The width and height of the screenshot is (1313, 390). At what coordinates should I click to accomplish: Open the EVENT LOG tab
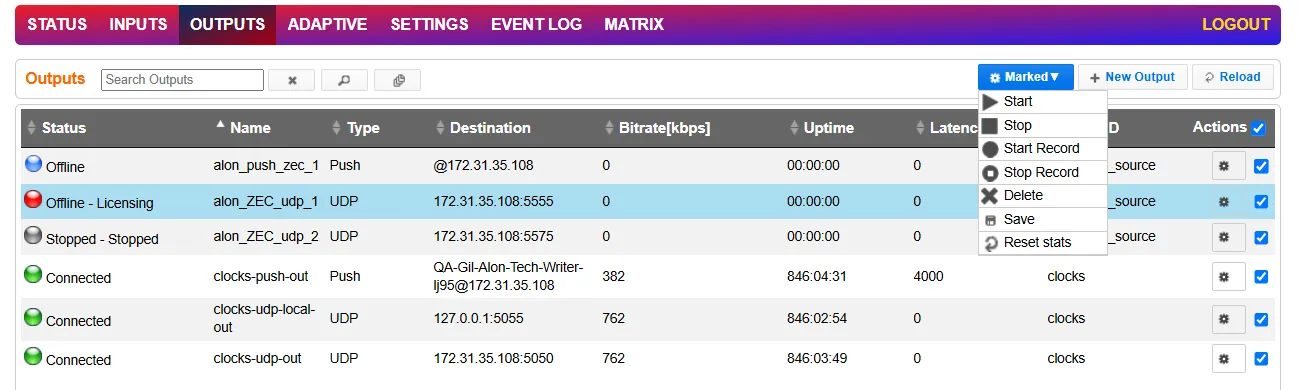pos(536,24)
